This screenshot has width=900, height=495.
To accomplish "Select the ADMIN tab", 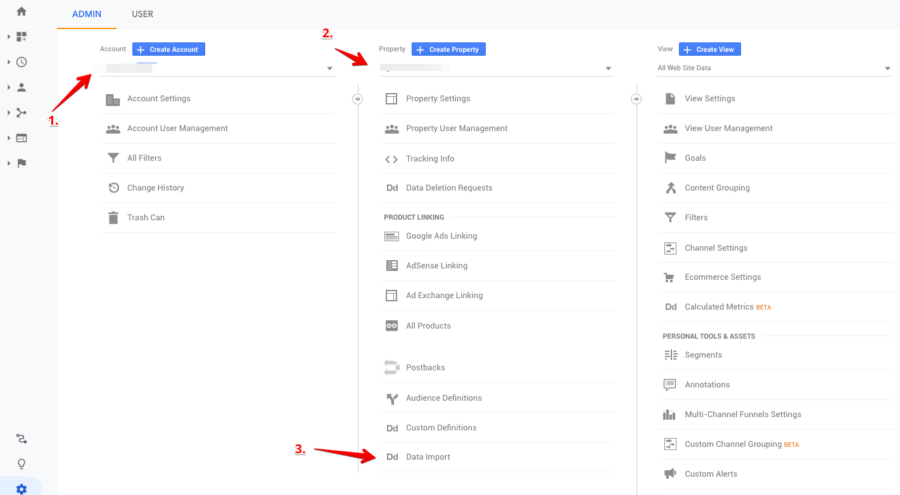I will pos(87,14).
